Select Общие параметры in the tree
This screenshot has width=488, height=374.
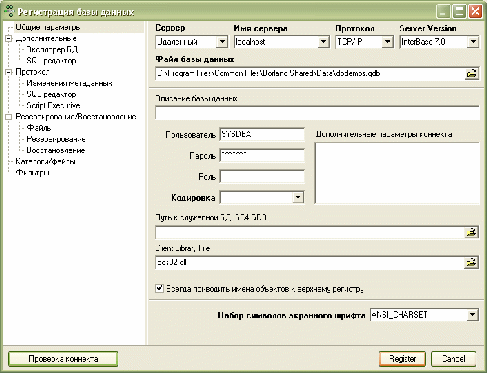click(48, 27)
